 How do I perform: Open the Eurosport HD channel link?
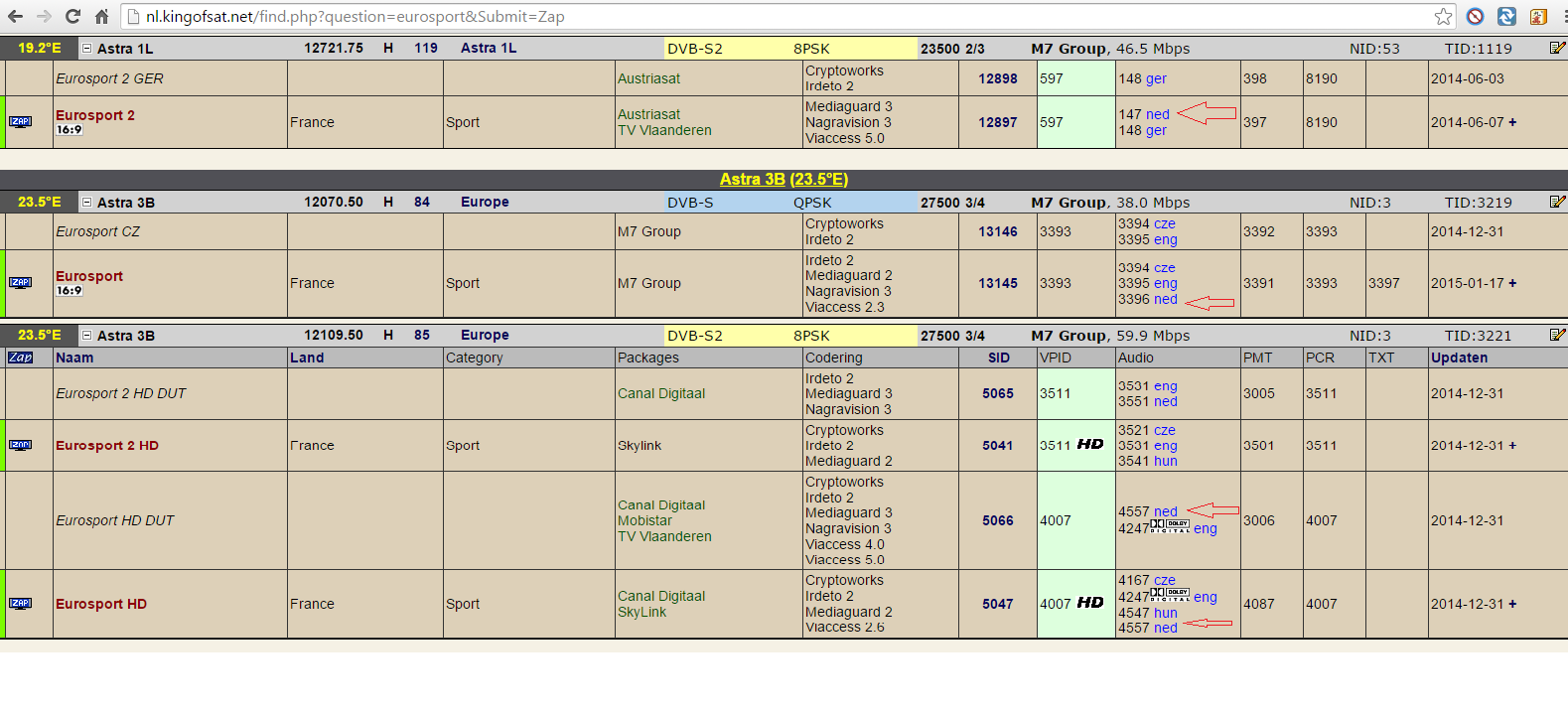tap(101, 604)
